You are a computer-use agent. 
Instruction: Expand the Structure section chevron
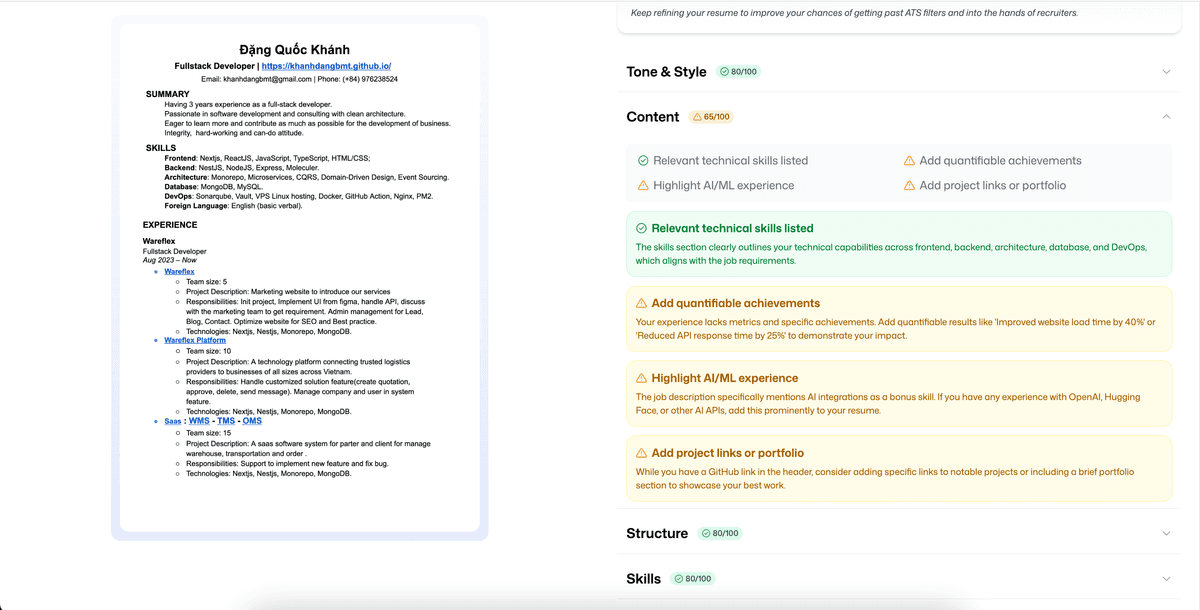coord(1166,534)
